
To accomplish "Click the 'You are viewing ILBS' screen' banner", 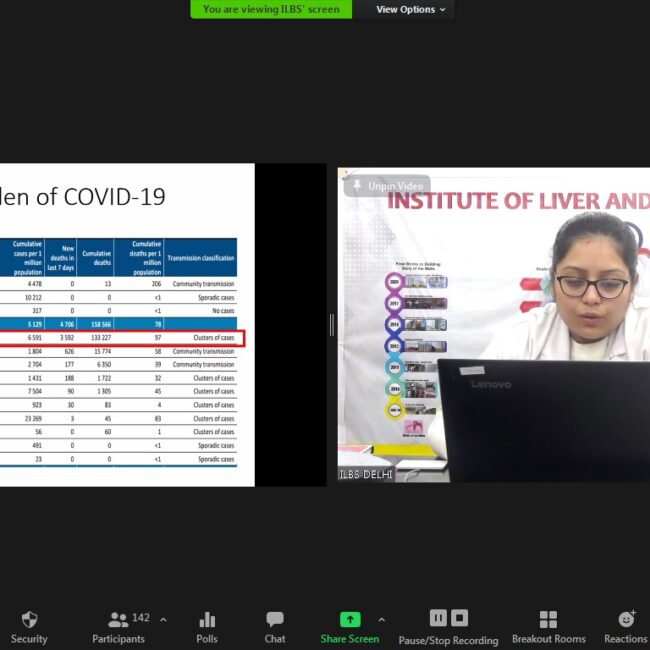I will pyautogui.click(x=271, y=9).
